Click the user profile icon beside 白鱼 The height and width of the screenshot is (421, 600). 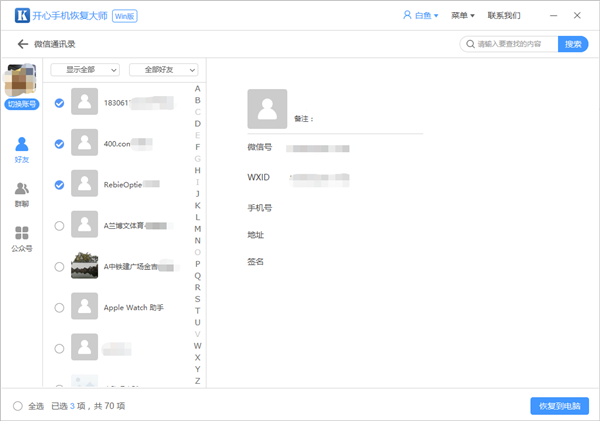coord(407,15)
